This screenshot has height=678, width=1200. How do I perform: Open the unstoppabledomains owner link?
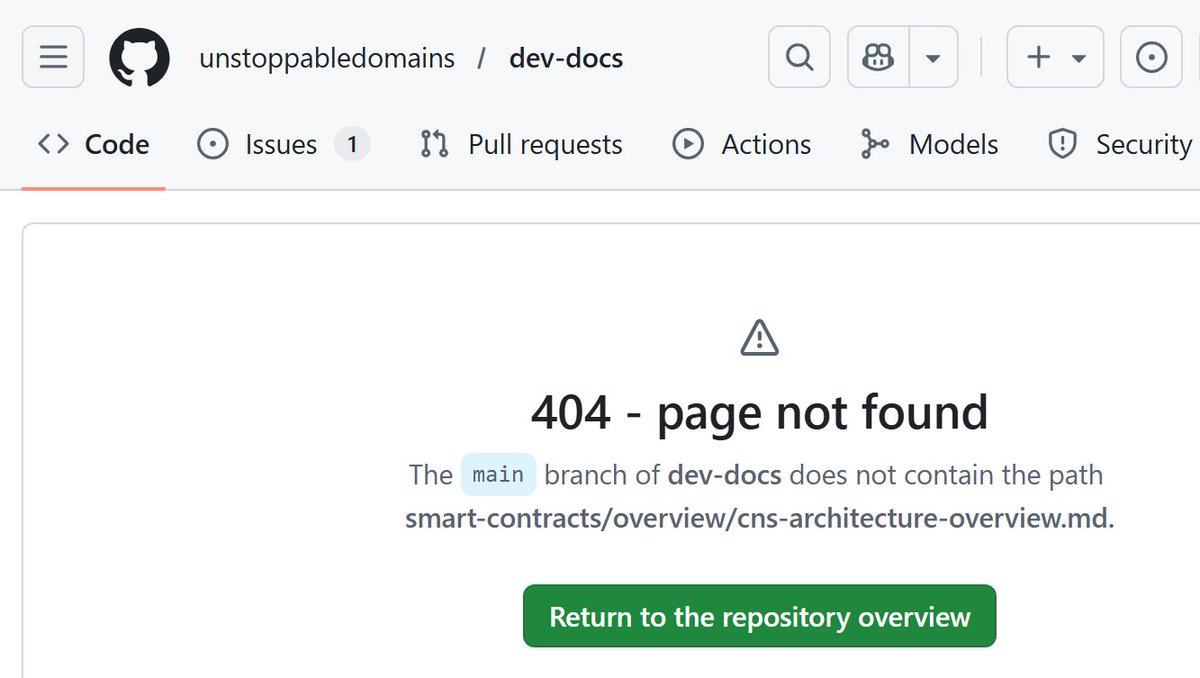(327, 58)
